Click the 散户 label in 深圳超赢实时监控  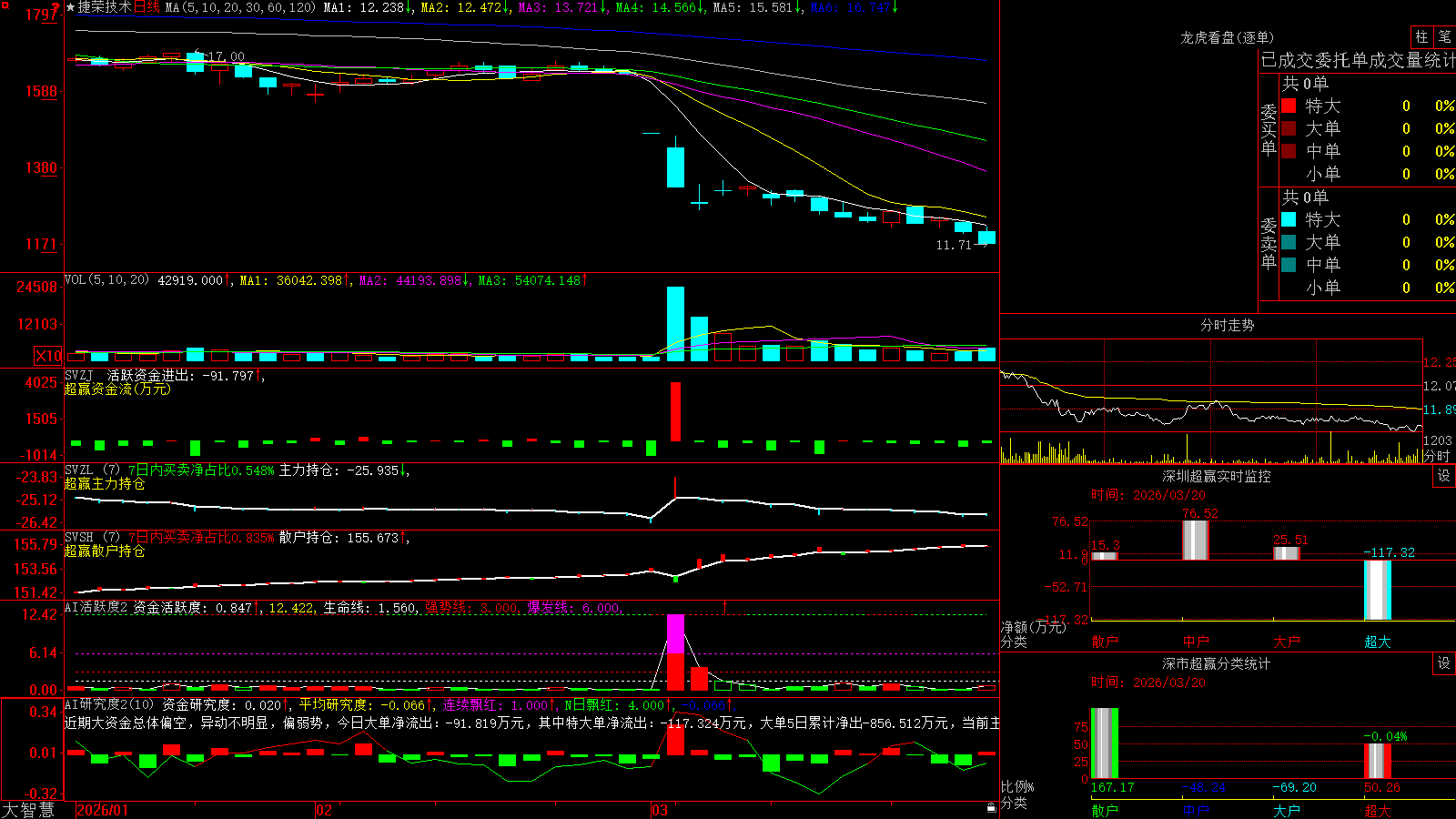(1105, 642)
